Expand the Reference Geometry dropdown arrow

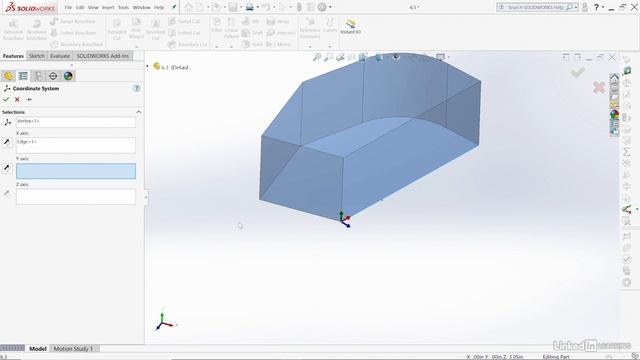[310, 46]
